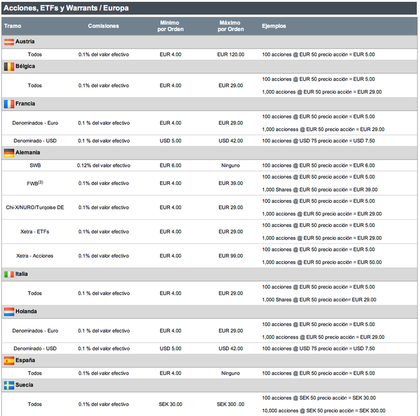Click the Austria section label
The image size is (420, 416).
[x=25, y=41]
